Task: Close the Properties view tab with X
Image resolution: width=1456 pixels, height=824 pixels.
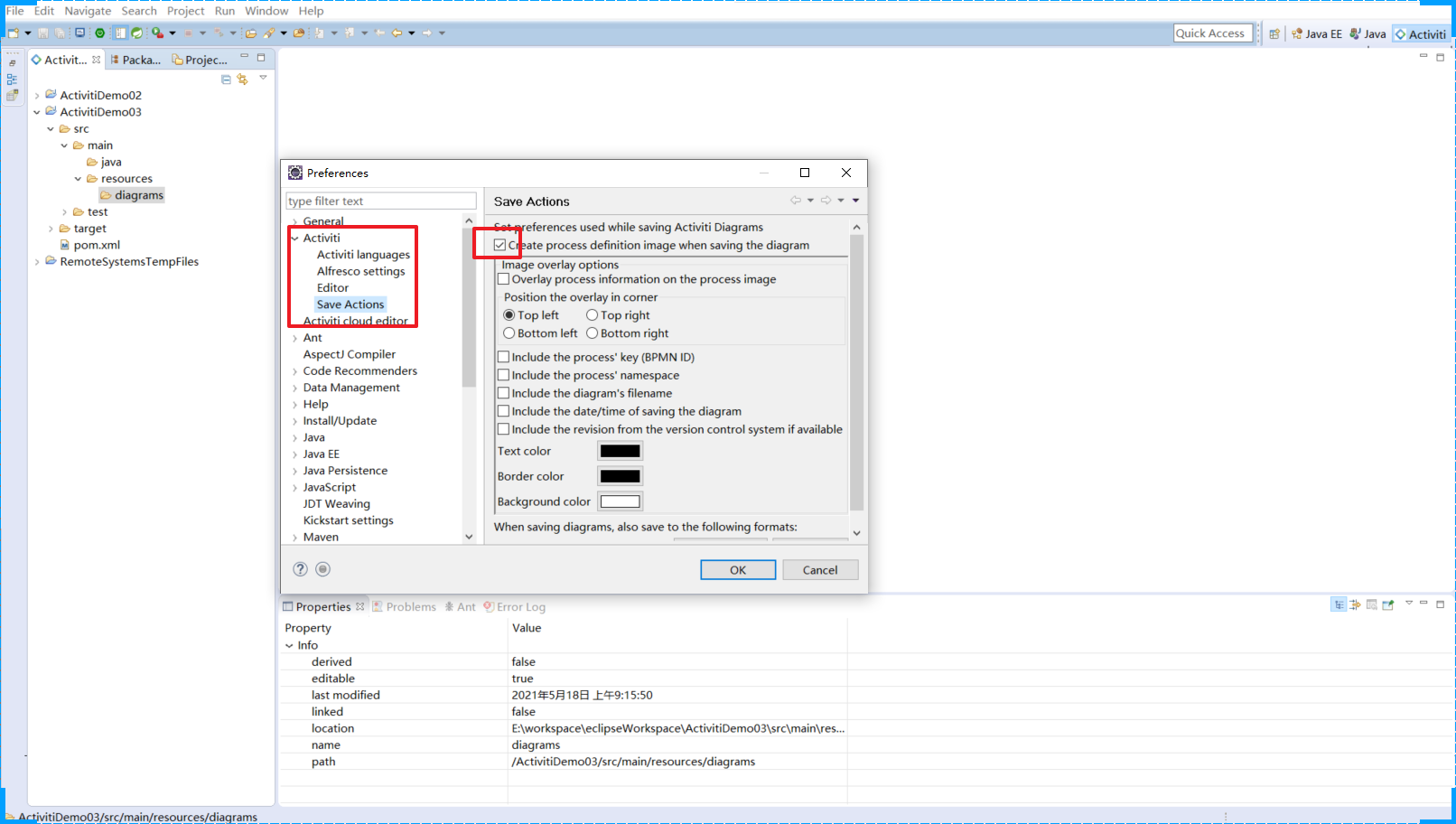Action: (x=360, y=606)
